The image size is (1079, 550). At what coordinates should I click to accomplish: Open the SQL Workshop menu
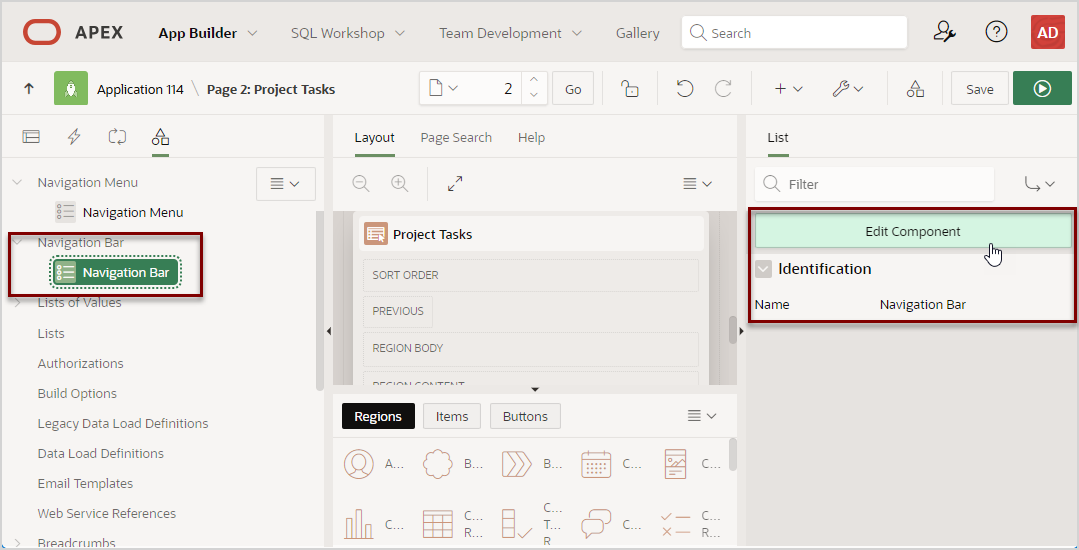(x=348, y=33)
